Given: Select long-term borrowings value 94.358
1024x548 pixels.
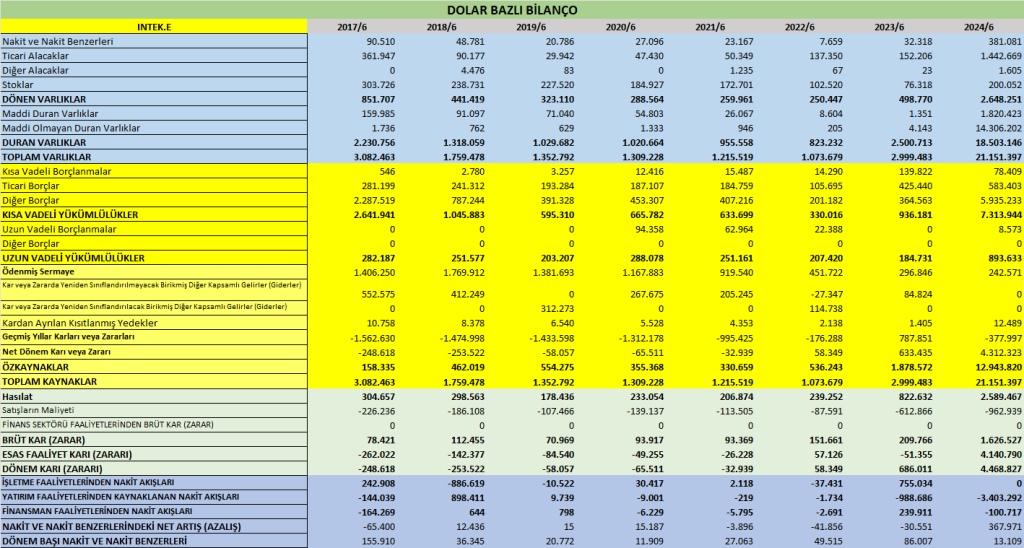Looking at the screenshot, I should click(x=650, y=229).
